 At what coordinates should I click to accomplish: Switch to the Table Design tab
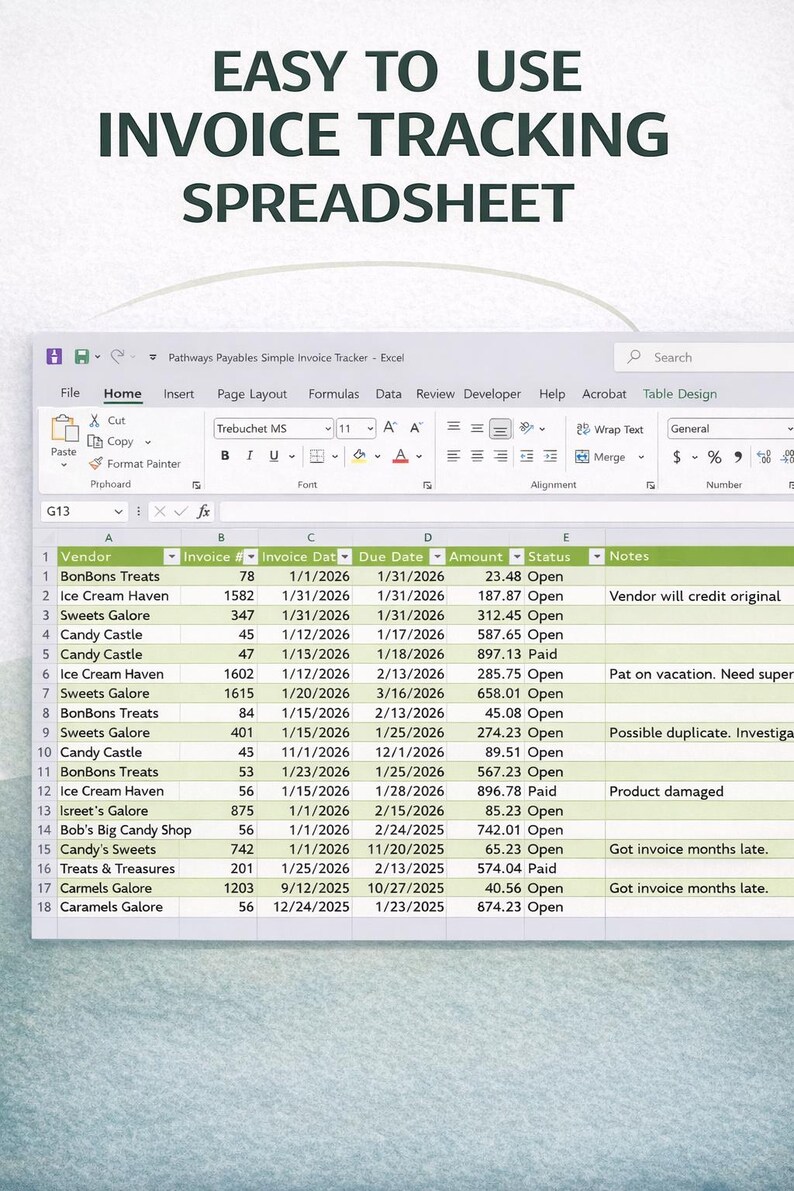pyautogui.click(x=680, y=393)
